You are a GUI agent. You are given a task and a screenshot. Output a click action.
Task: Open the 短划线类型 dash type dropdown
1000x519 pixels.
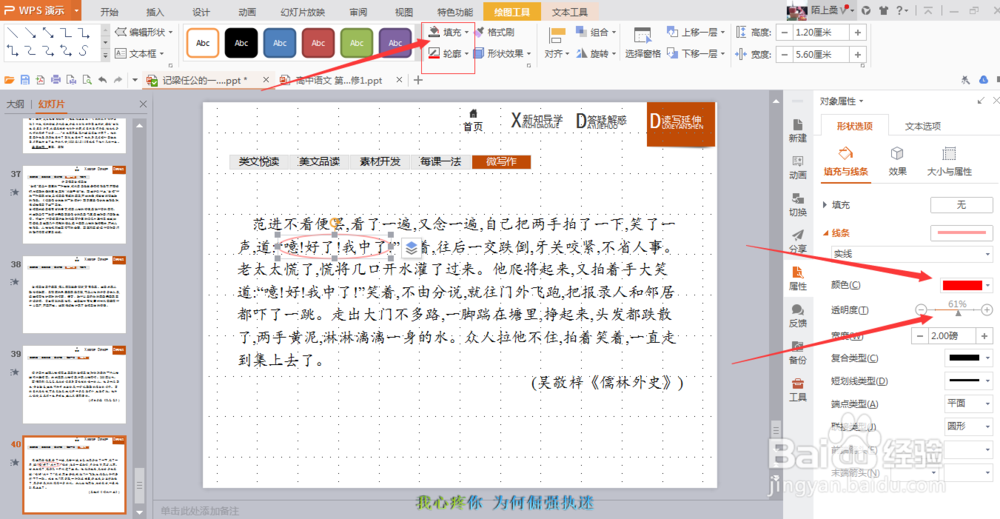968,381
